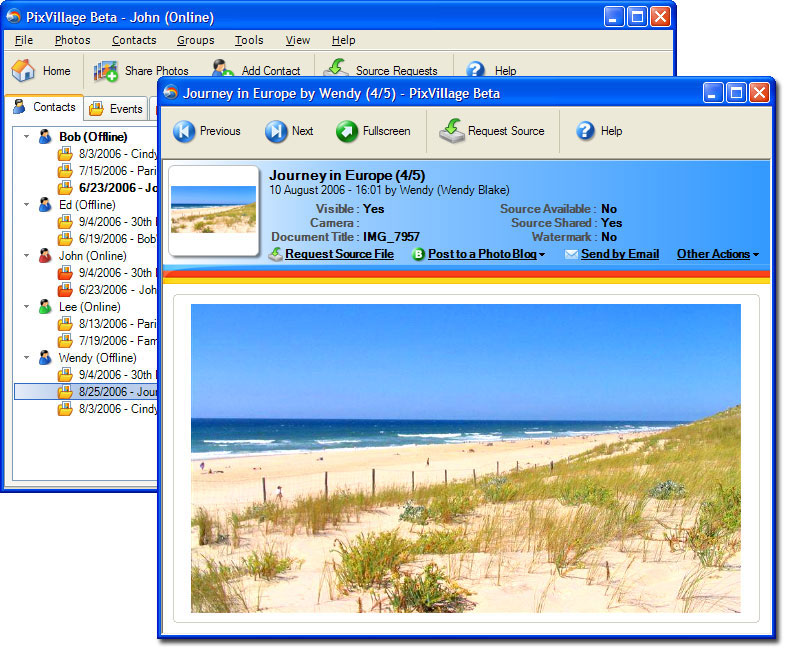Click the IMG_7957 document title value
The height and width of the screenshot is (654, 789).
391,237
